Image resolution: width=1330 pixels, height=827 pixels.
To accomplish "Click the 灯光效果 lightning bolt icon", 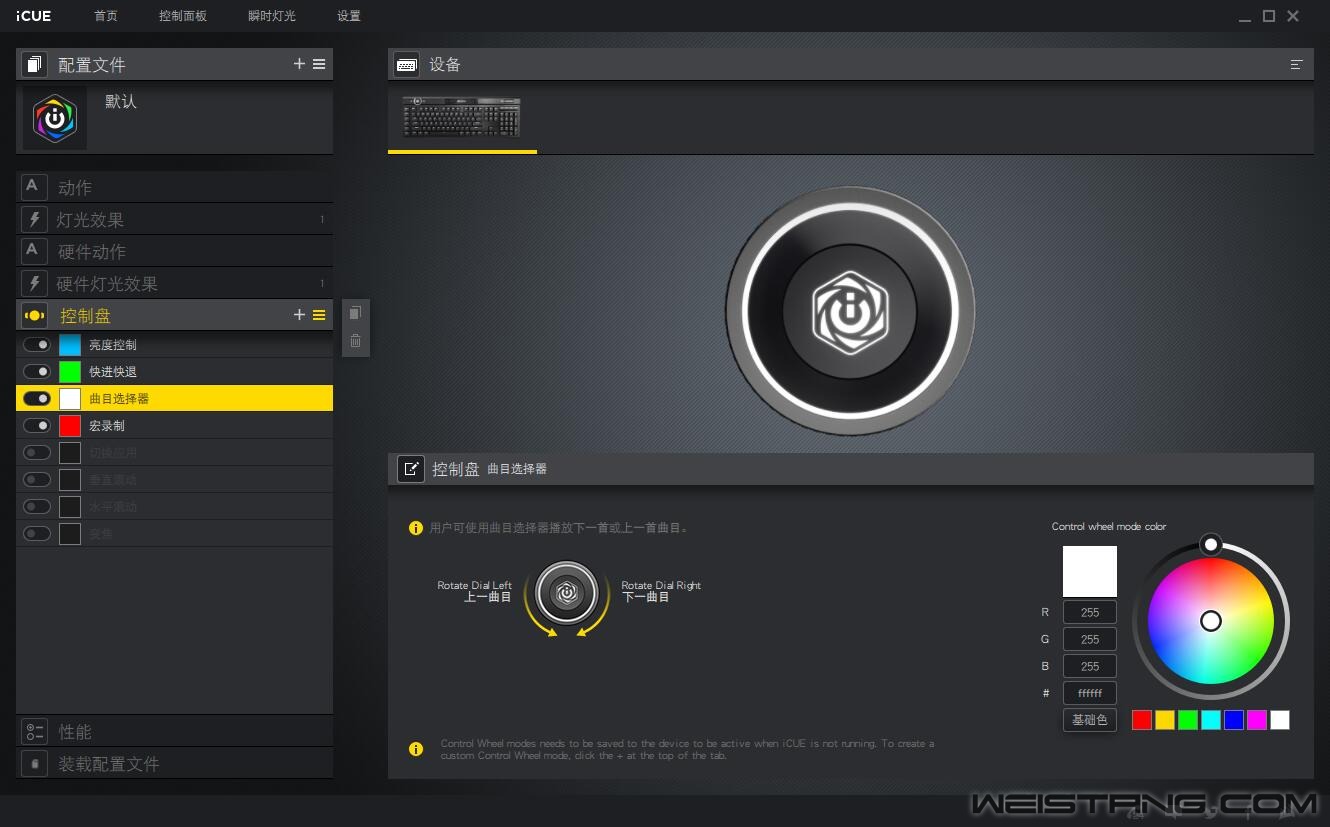I will (34, 219).
